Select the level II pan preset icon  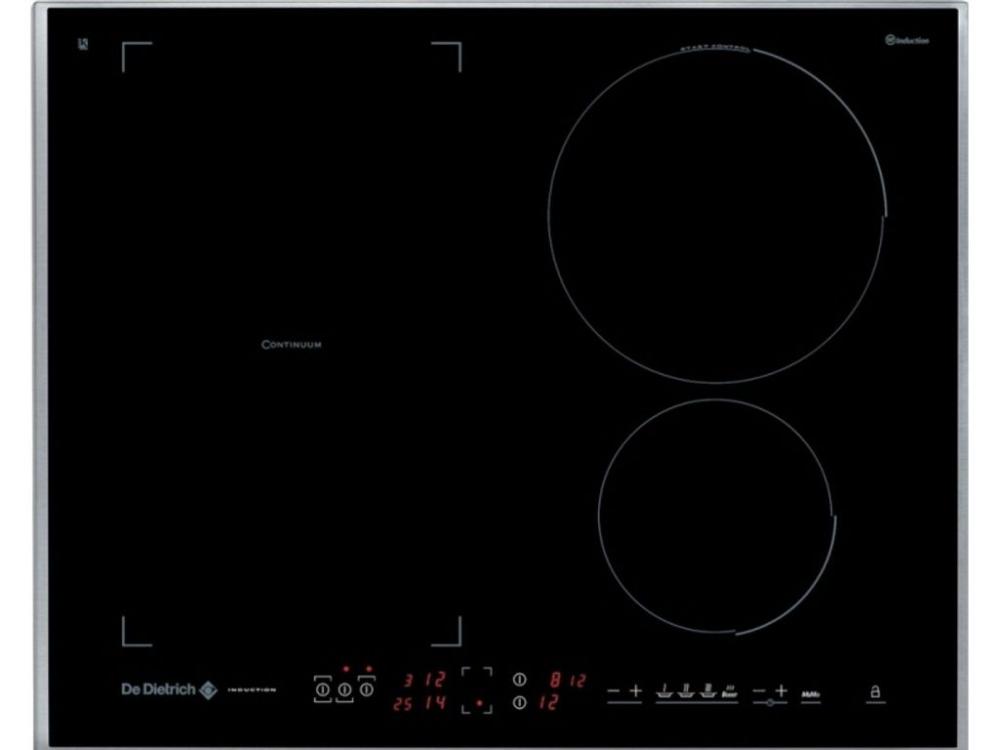686,691
